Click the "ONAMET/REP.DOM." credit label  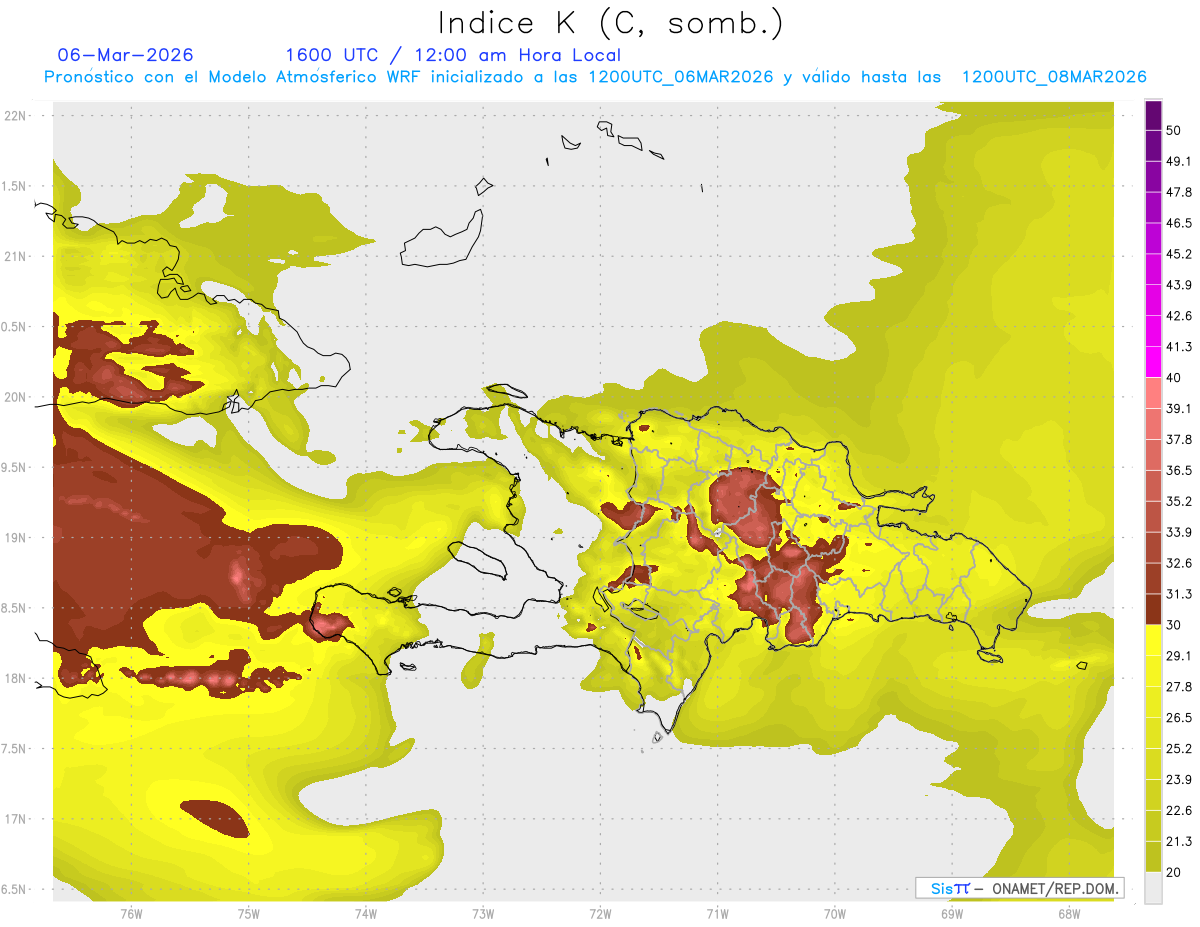click(x=1057, y=888)
